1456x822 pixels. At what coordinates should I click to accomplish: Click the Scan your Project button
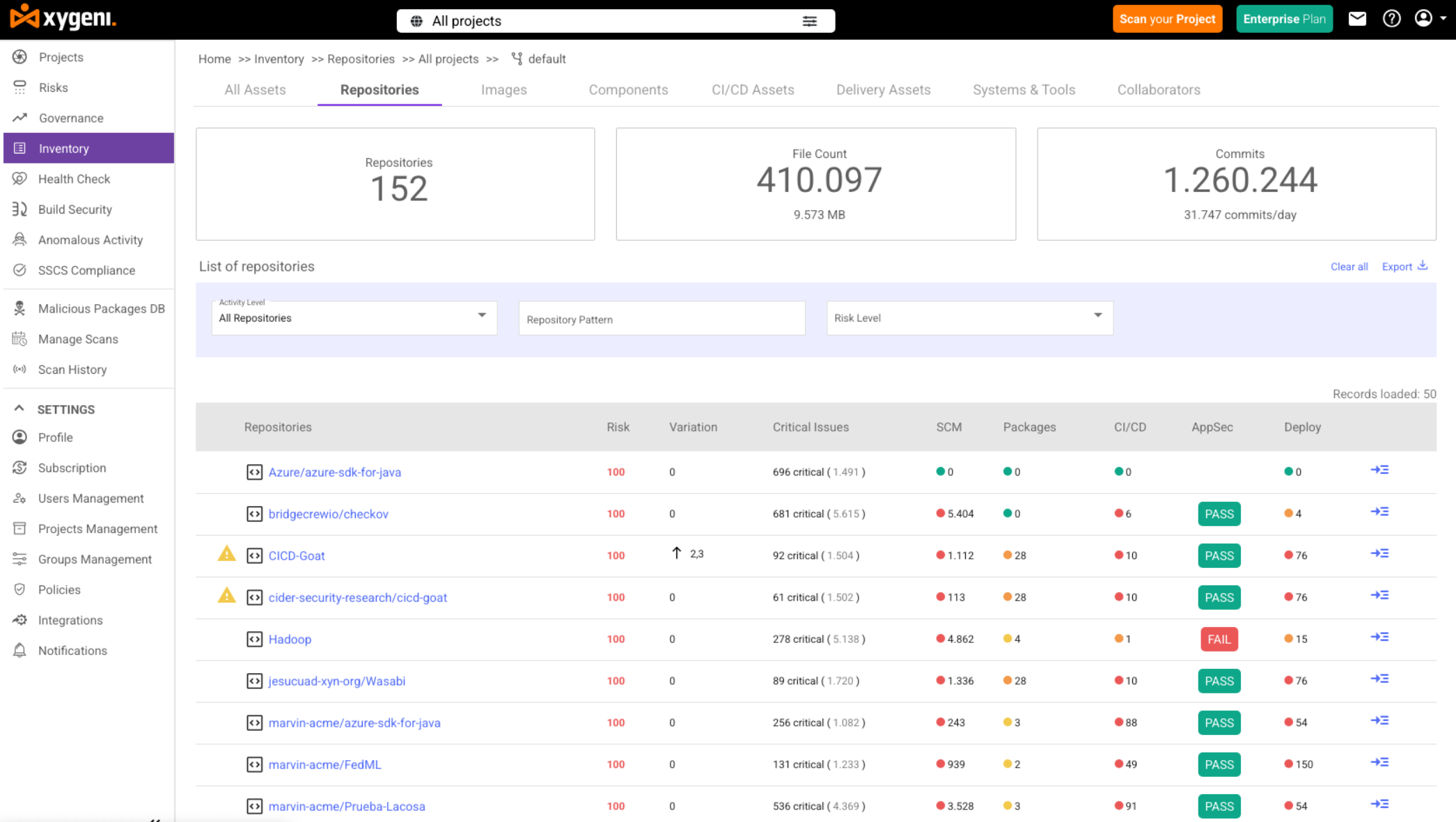[x=1167, y=19]
